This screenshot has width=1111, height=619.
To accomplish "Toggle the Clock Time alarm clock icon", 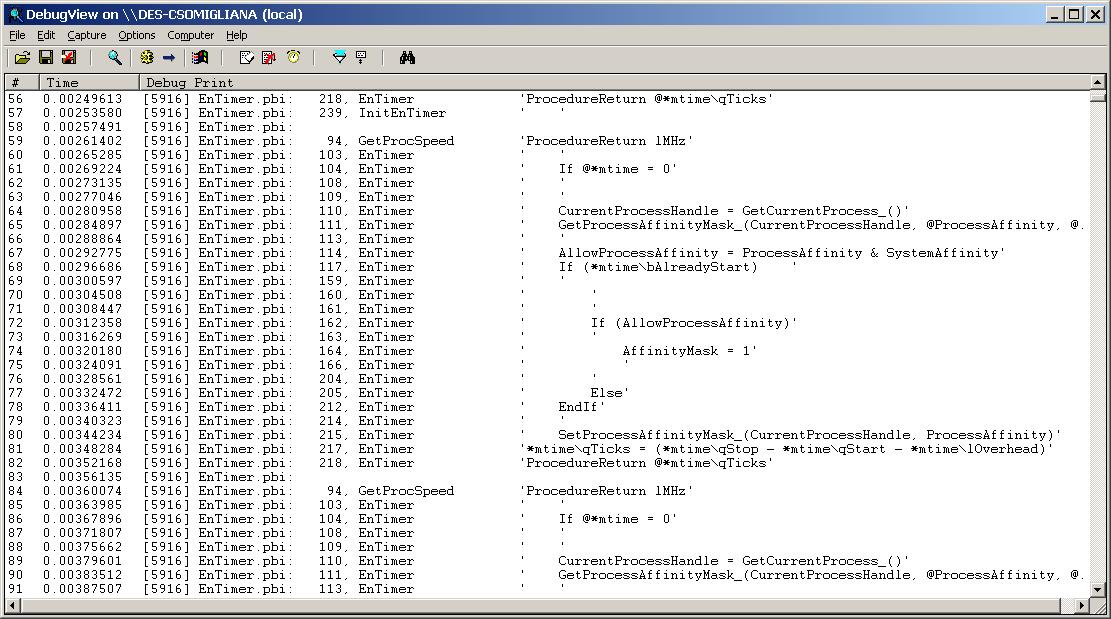I will coord(293,57).
